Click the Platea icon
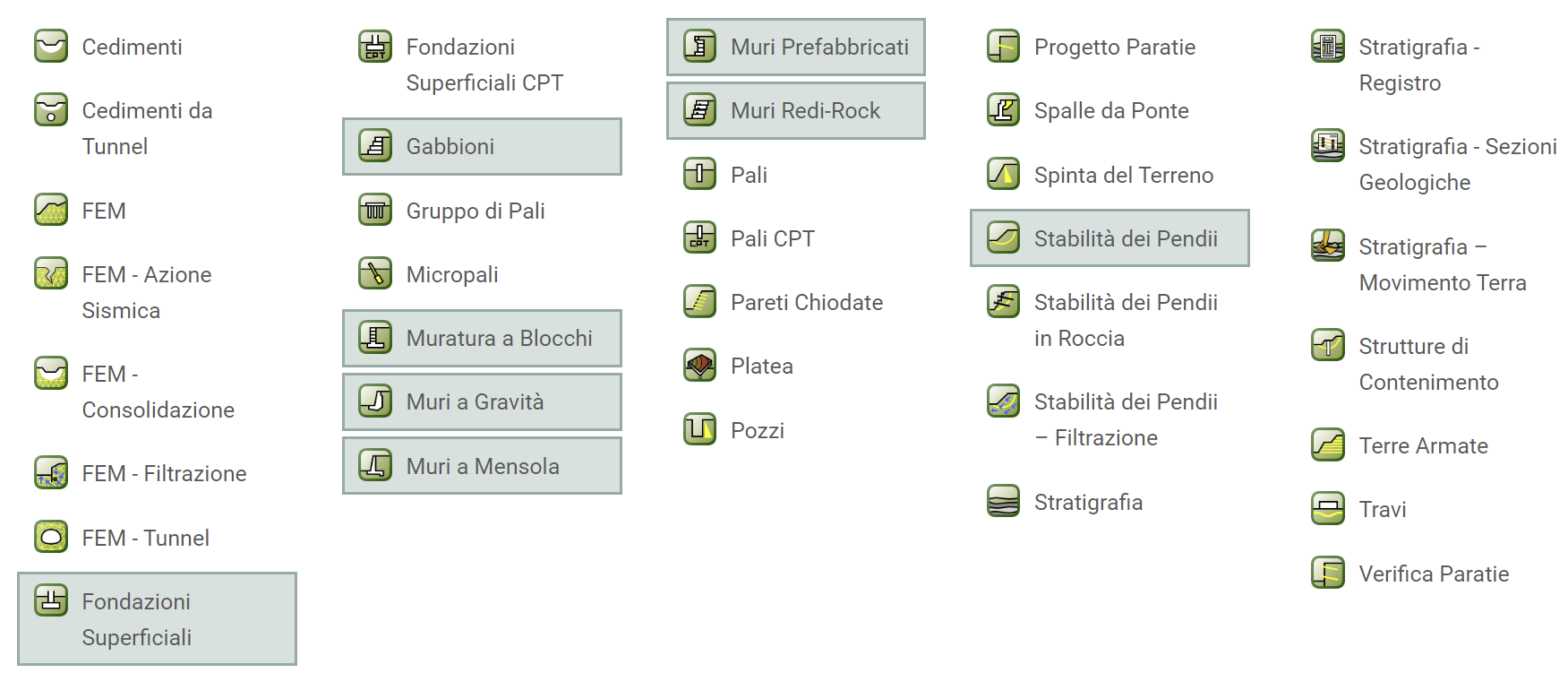The image size is (1568, 673). tap(699, 365)
